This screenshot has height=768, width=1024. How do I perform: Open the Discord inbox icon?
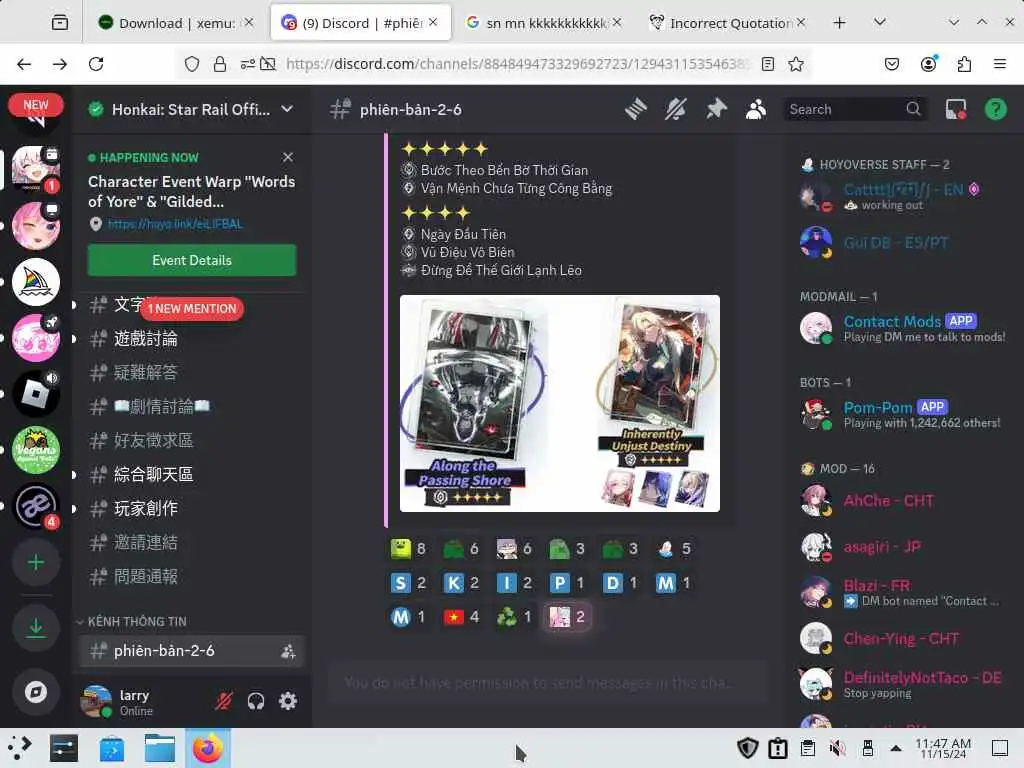[955, 109]
